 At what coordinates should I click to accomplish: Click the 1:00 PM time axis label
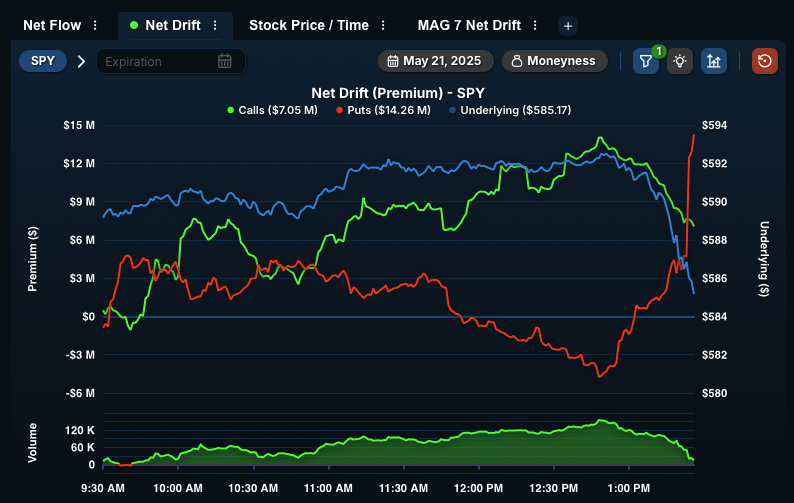coord(629,488)
